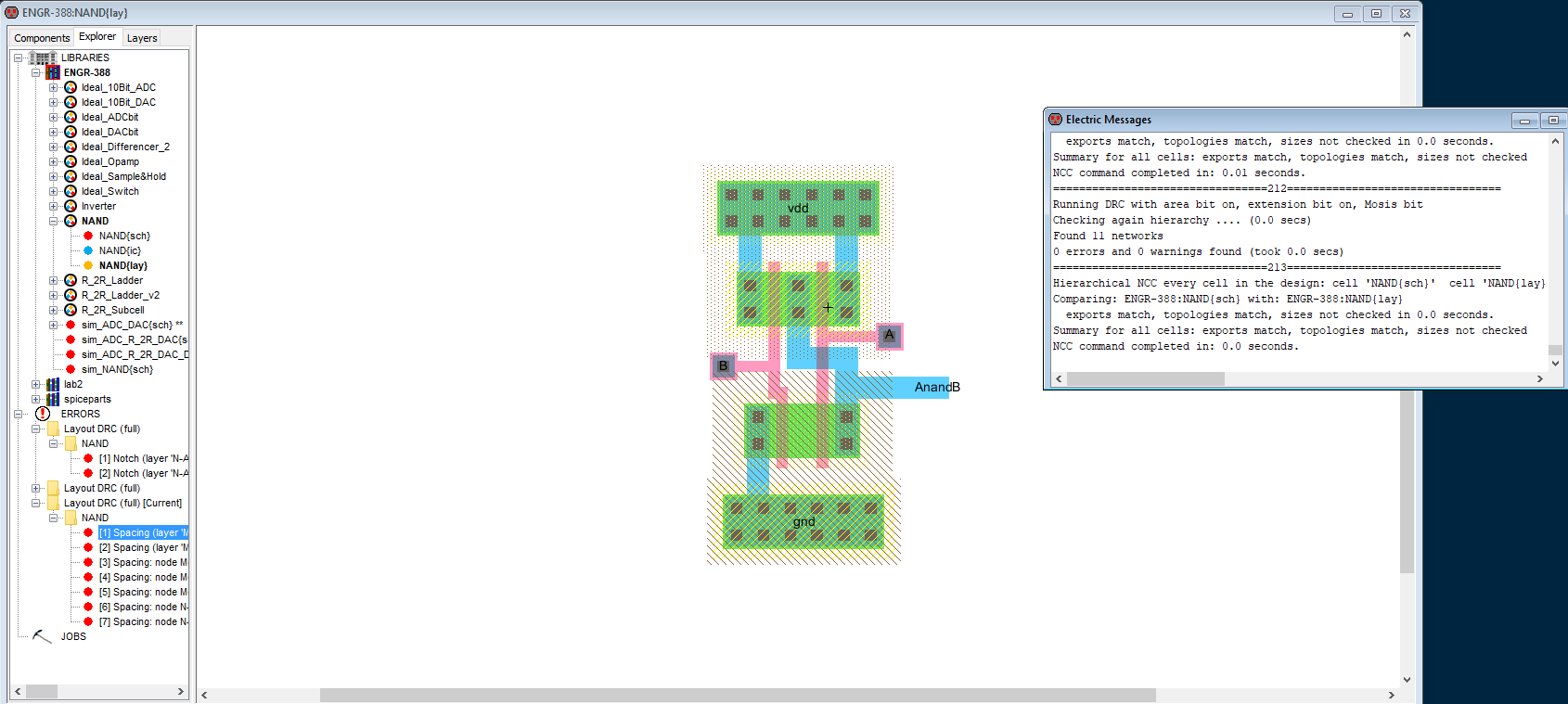This screenshot has width=1568, height=704.
Task: Click Explorer scrollbar right arrow
Action: [181, 691]
